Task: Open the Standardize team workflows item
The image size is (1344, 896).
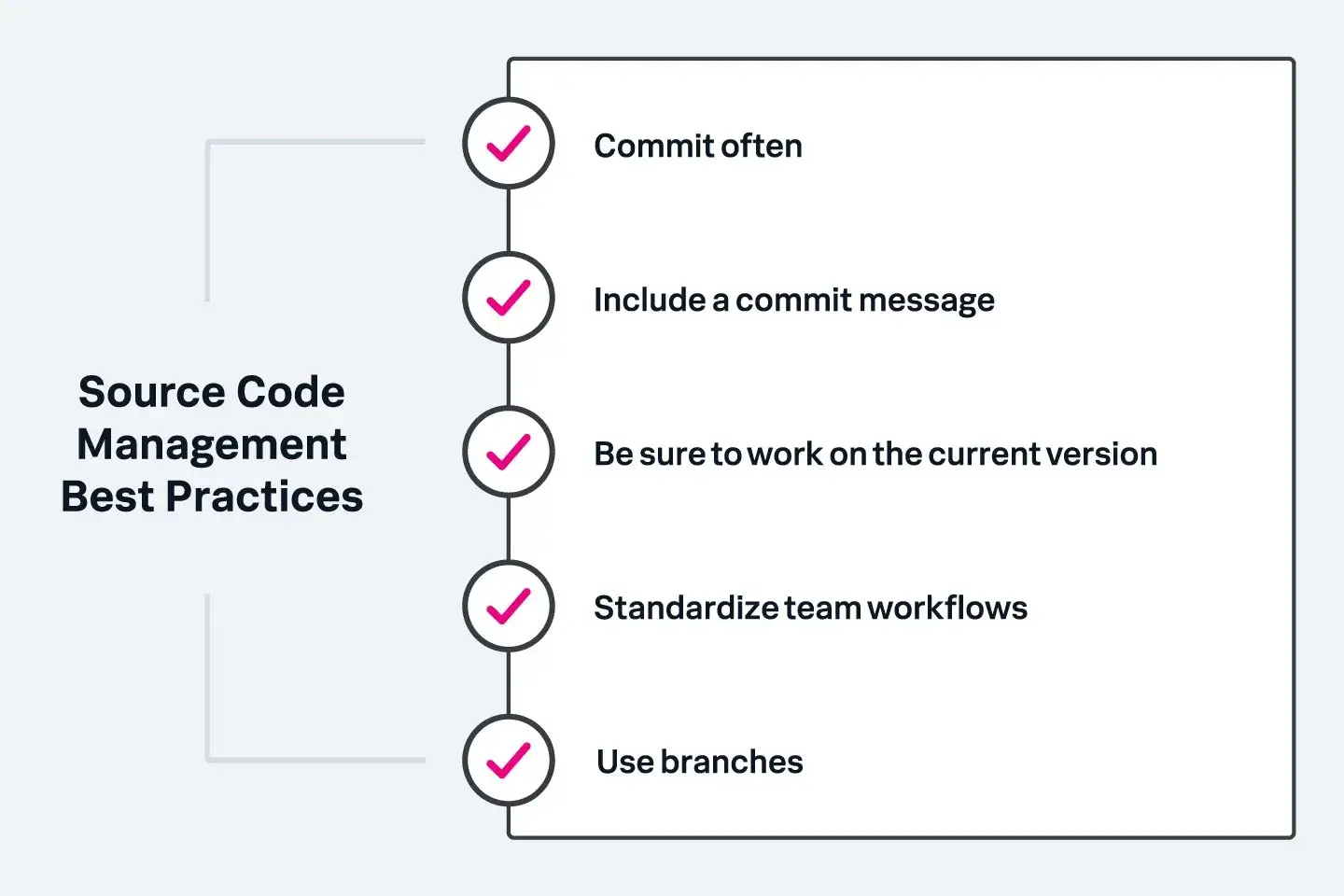Action: [x=810, y=608]
